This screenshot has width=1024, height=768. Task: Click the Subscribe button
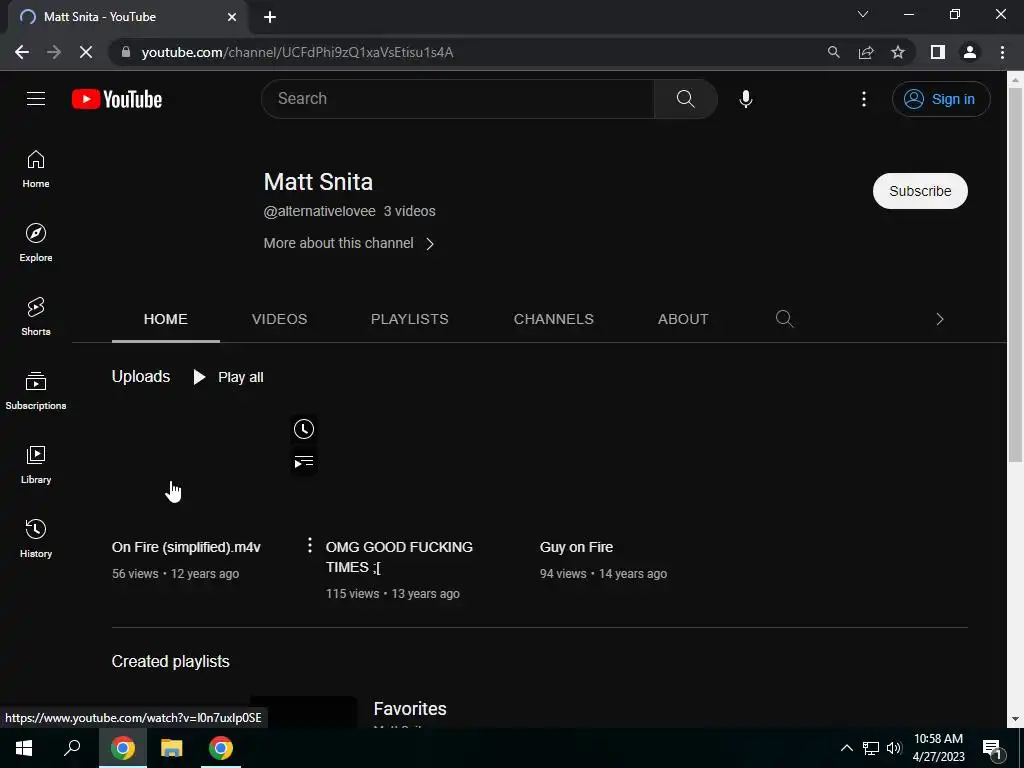pos(920,191)
